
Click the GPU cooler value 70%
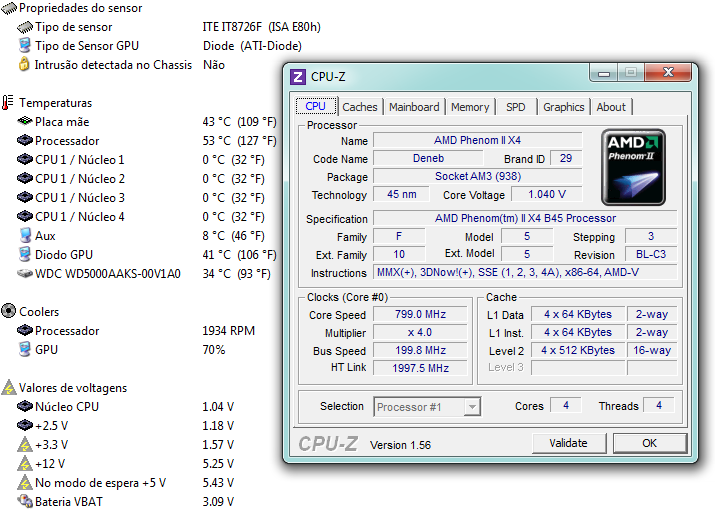(214, 350)
